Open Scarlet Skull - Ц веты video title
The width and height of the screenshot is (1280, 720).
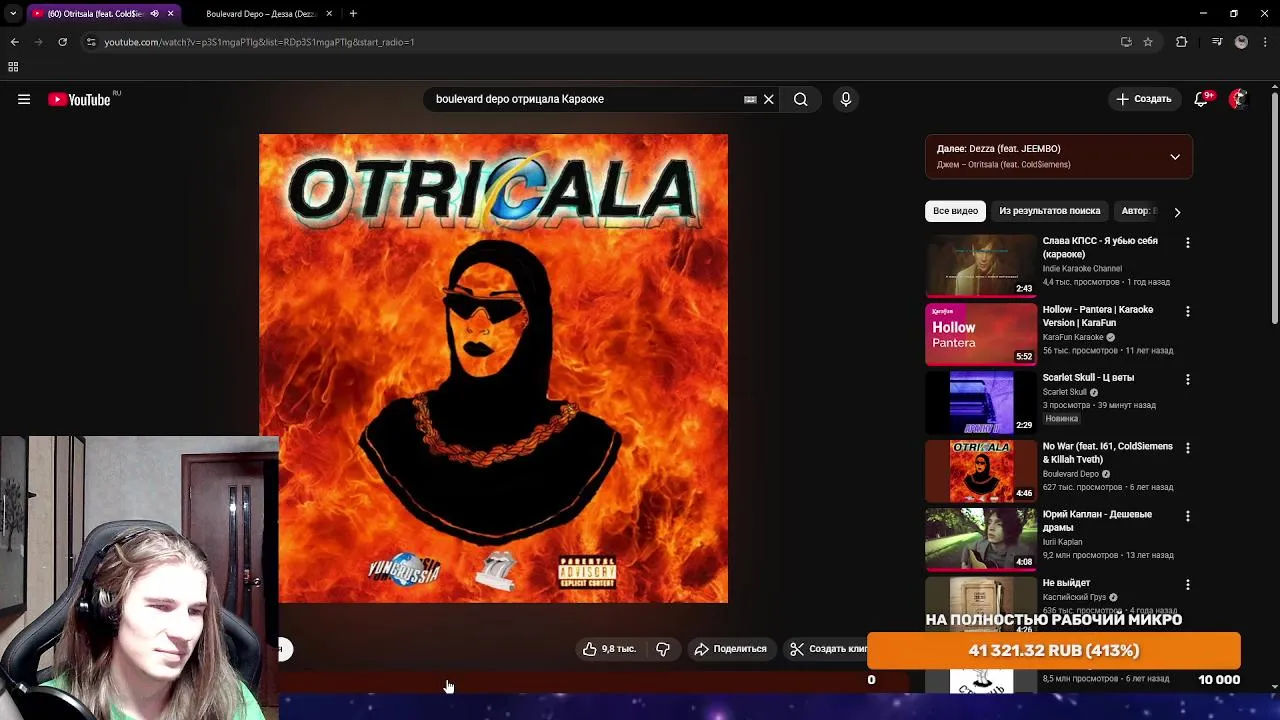pos(1088,378)
